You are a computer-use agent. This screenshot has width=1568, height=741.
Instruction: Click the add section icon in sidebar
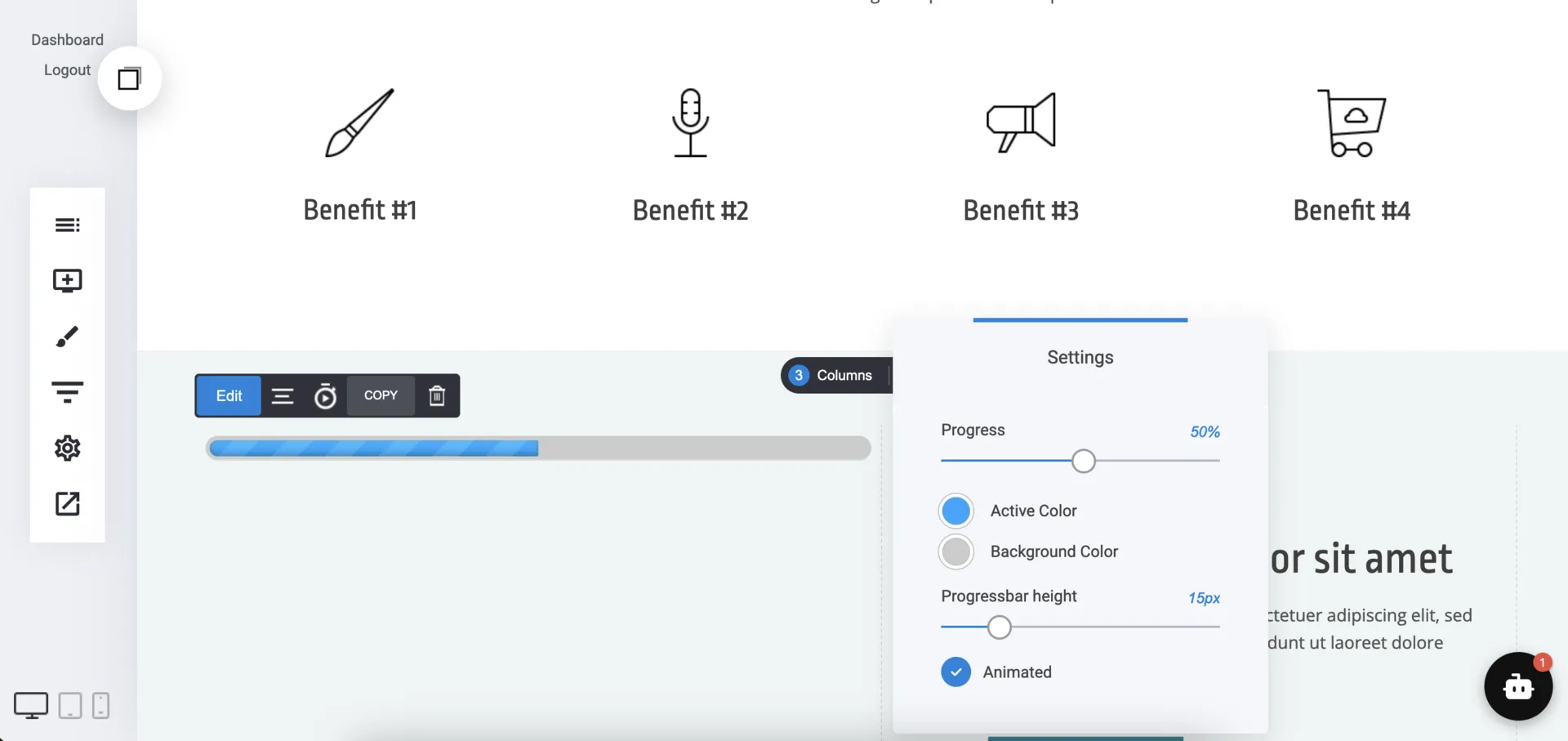68,281
